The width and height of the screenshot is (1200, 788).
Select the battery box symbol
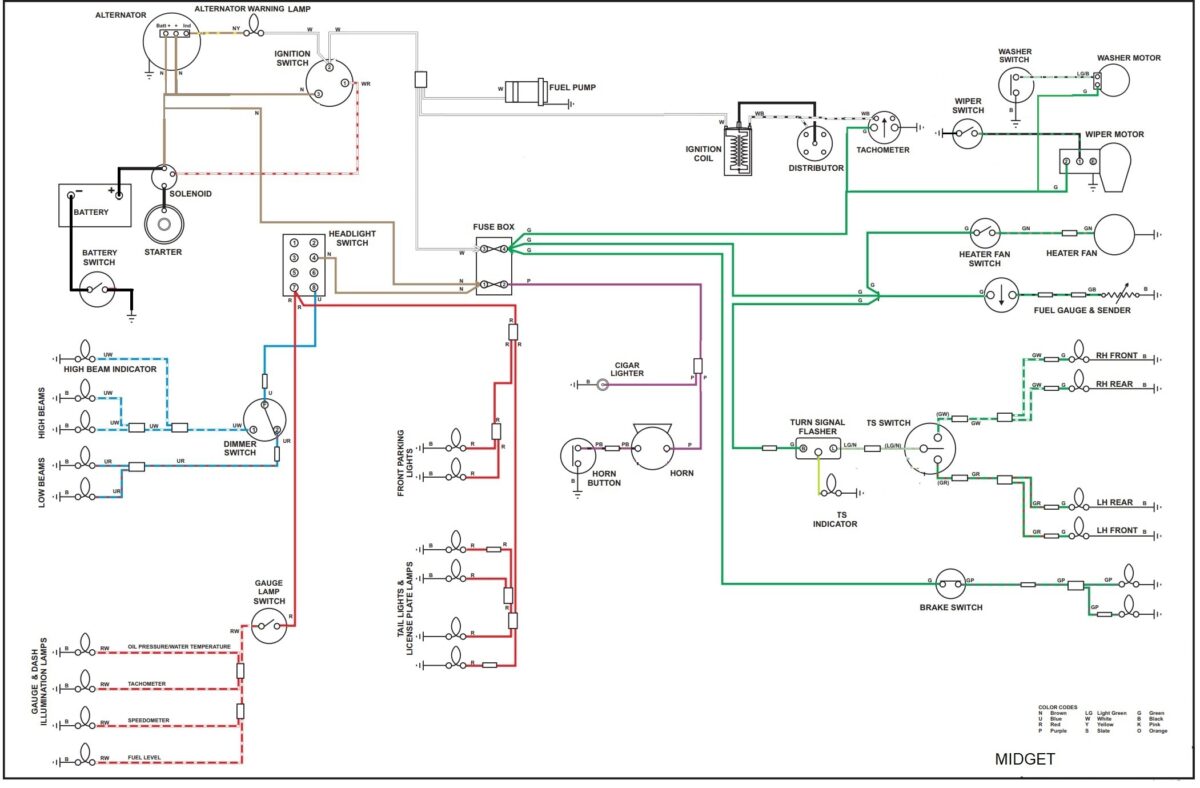[95, 206]
